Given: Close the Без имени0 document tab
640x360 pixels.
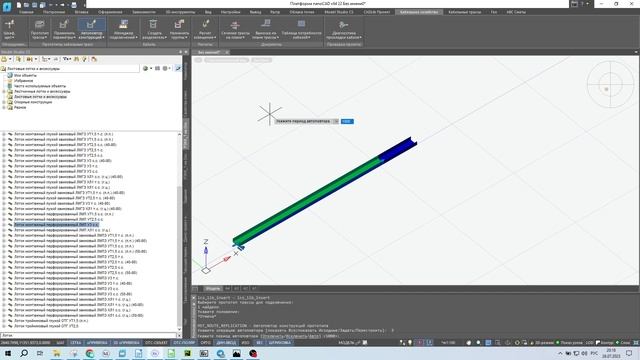Looking at the screenshot, I should pos(227,52).
